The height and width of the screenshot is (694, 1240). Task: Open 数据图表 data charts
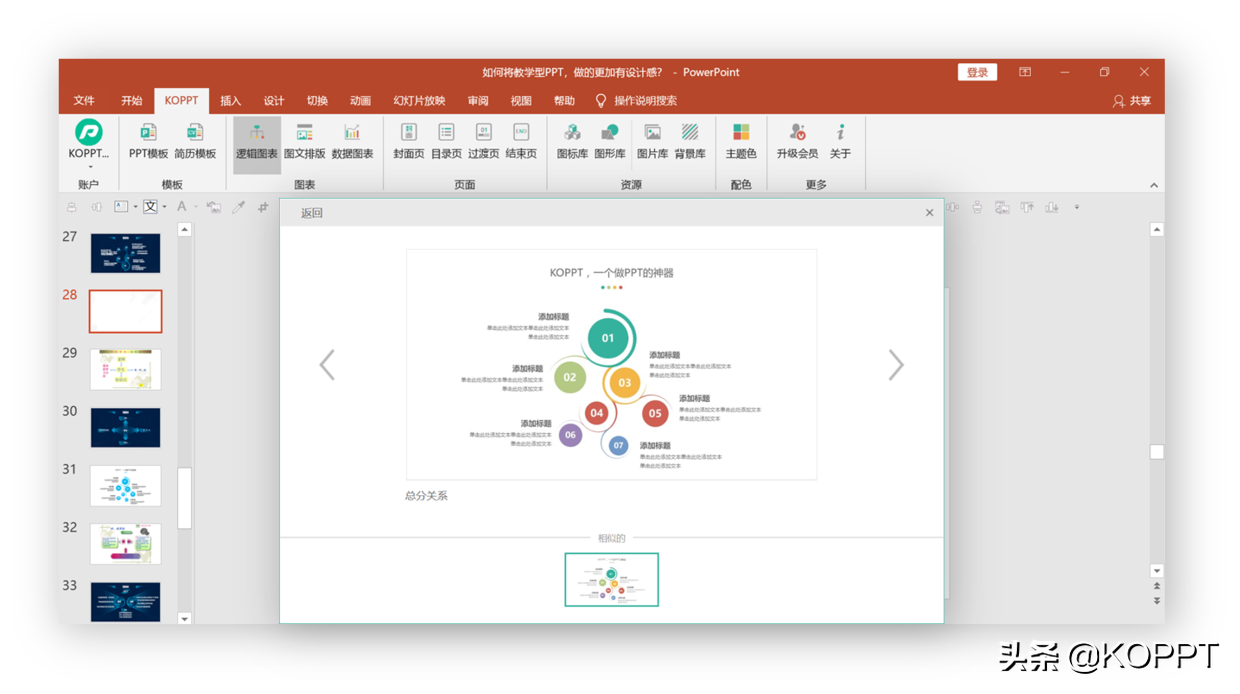pos(352,140)
